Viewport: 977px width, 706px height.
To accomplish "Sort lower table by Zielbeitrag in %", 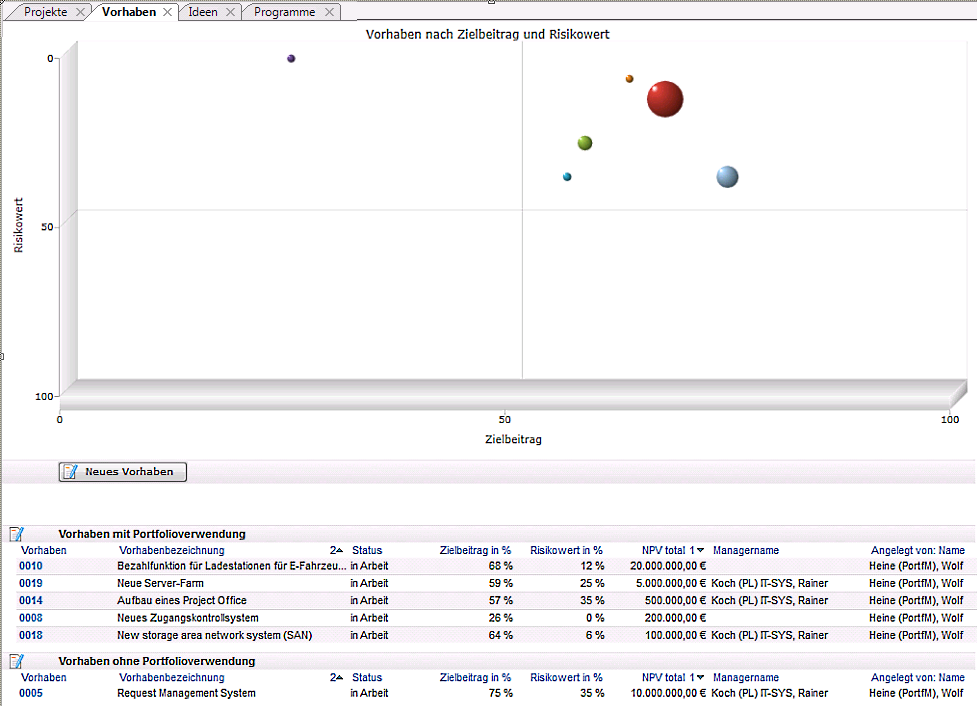I will [x=475, y=677].
